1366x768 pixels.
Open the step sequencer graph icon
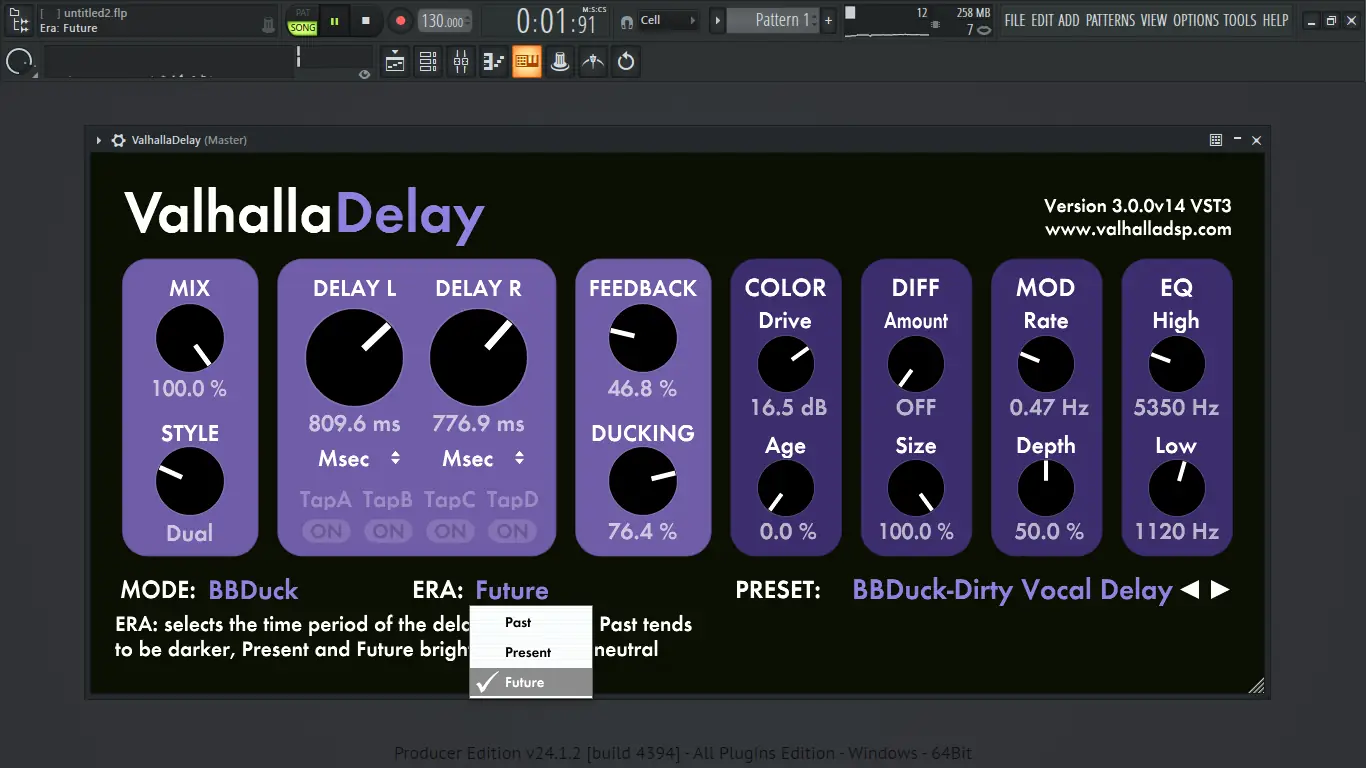click(x=494, y=62)
